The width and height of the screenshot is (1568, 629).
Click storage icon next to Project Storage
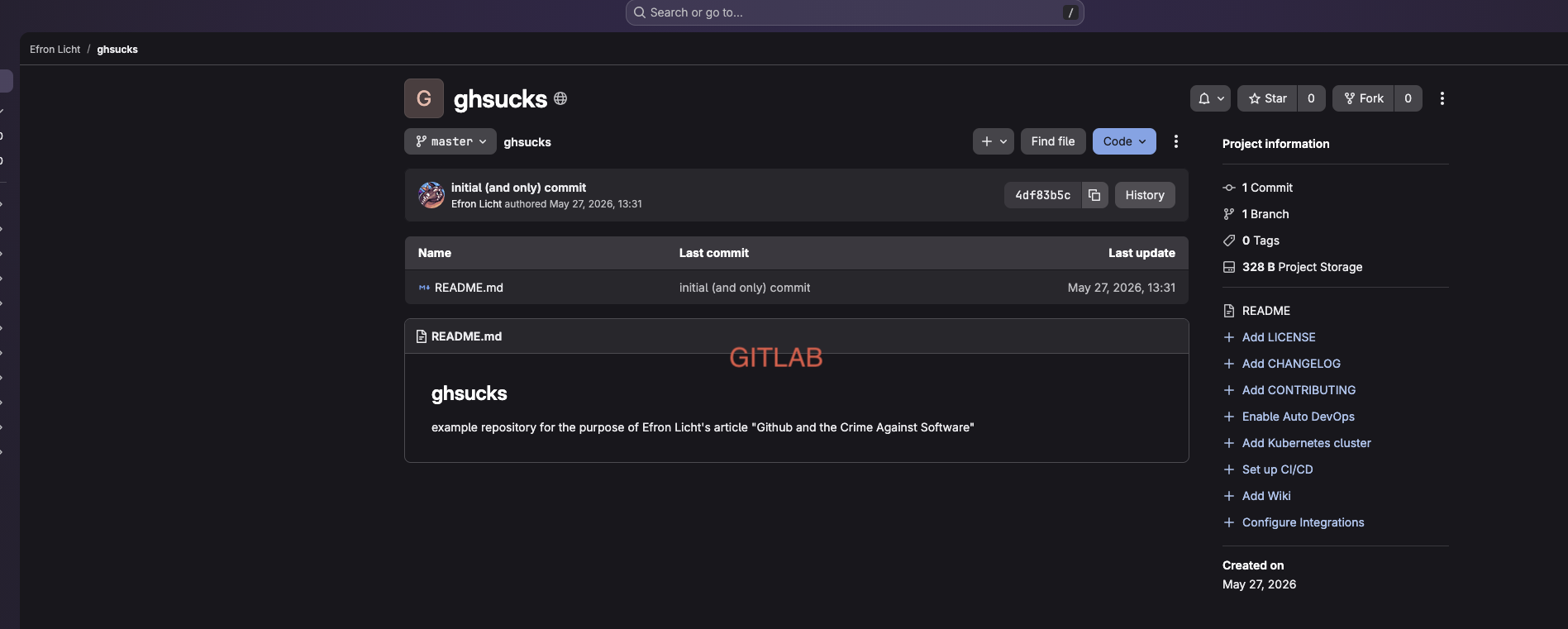click(x=1229, y=267)
